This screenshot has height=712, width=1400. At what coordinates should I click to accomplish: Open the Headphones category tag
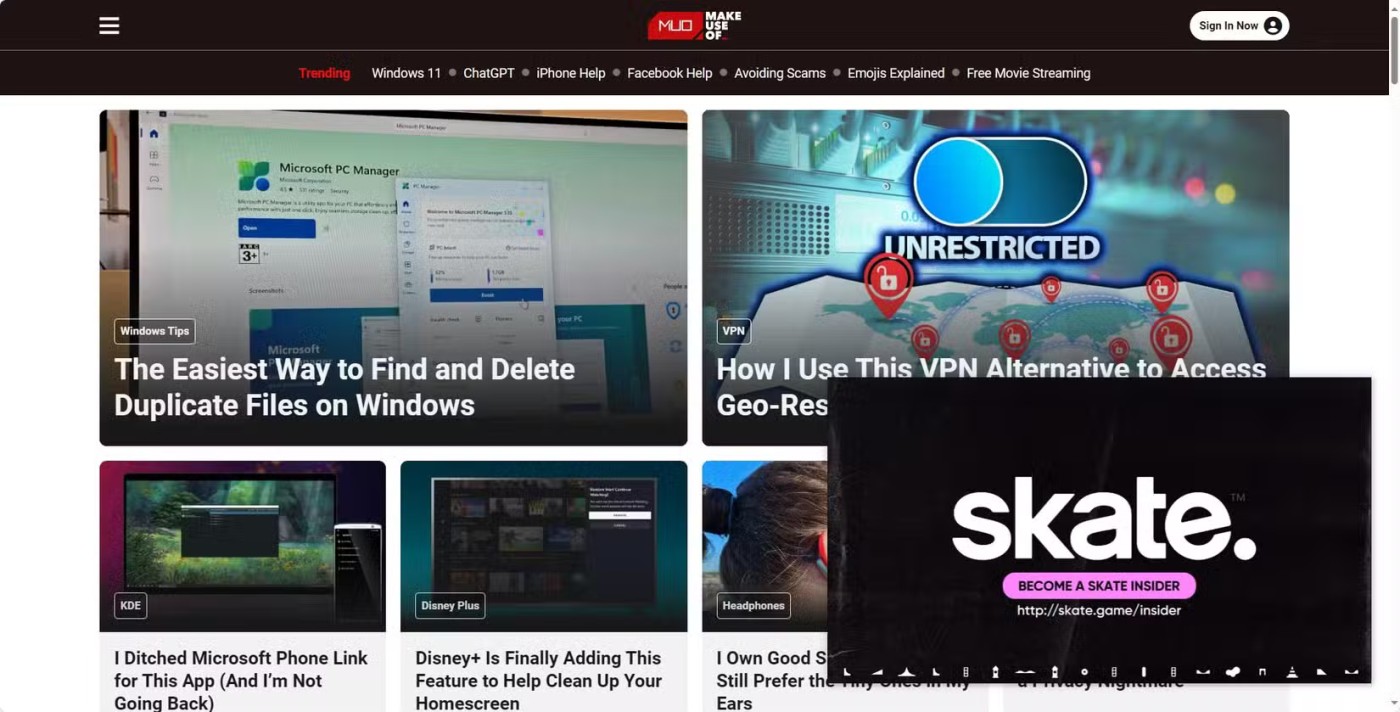tap(753, 605)
